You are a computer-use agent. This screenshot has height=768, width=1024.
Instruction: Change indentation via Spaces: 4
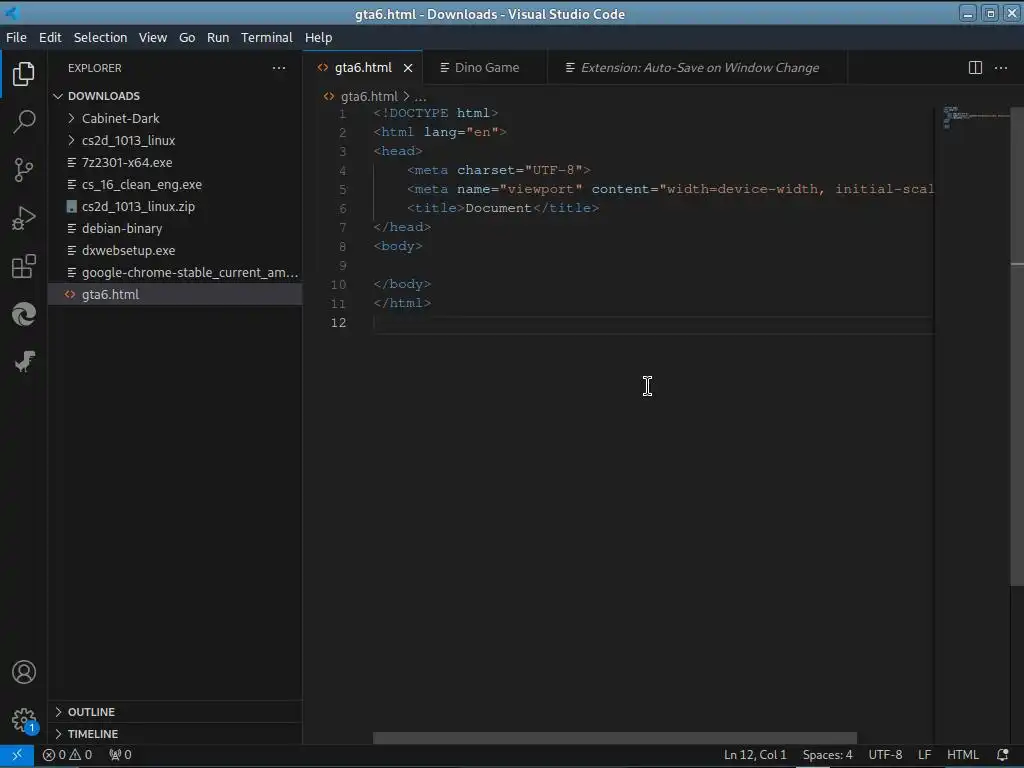pos(827,755)
